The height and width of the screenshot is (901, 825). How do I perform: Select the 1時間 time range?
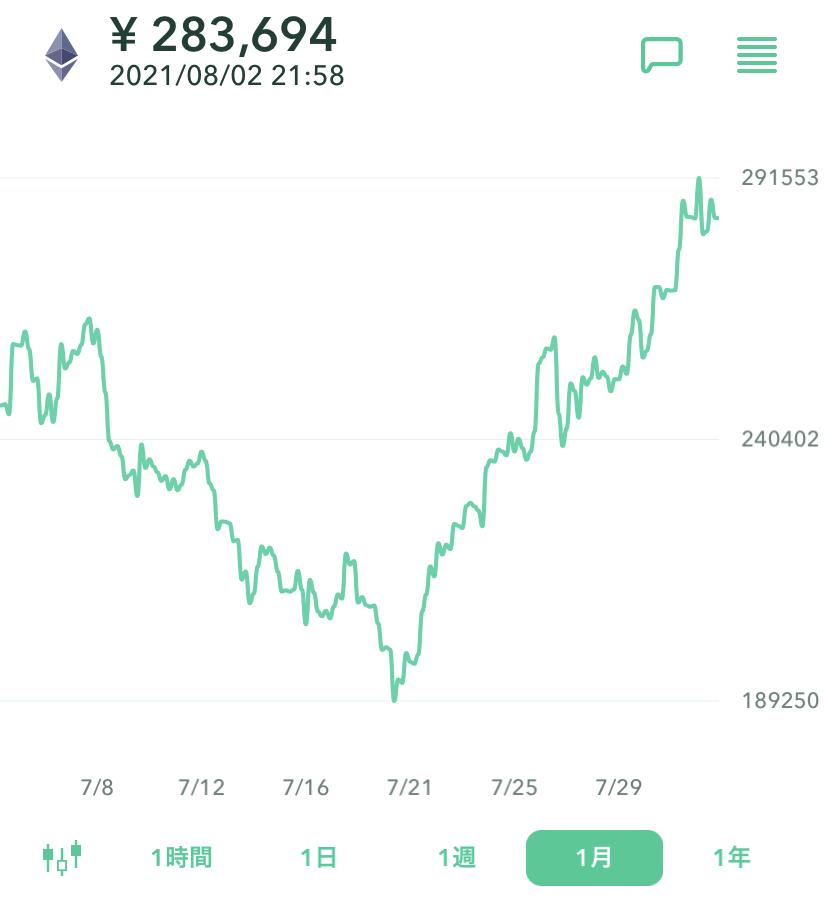(182, 857)
